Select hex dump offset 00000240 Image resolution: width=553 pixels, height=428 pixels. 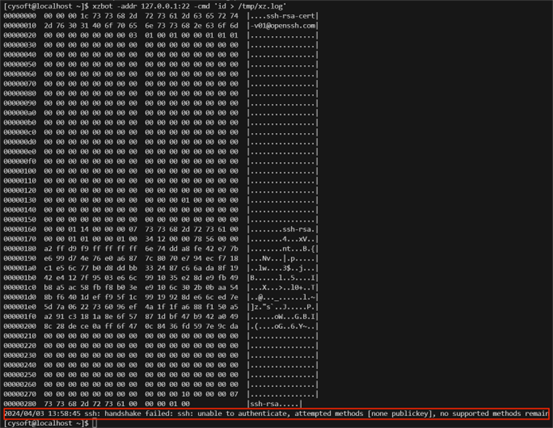20,365
